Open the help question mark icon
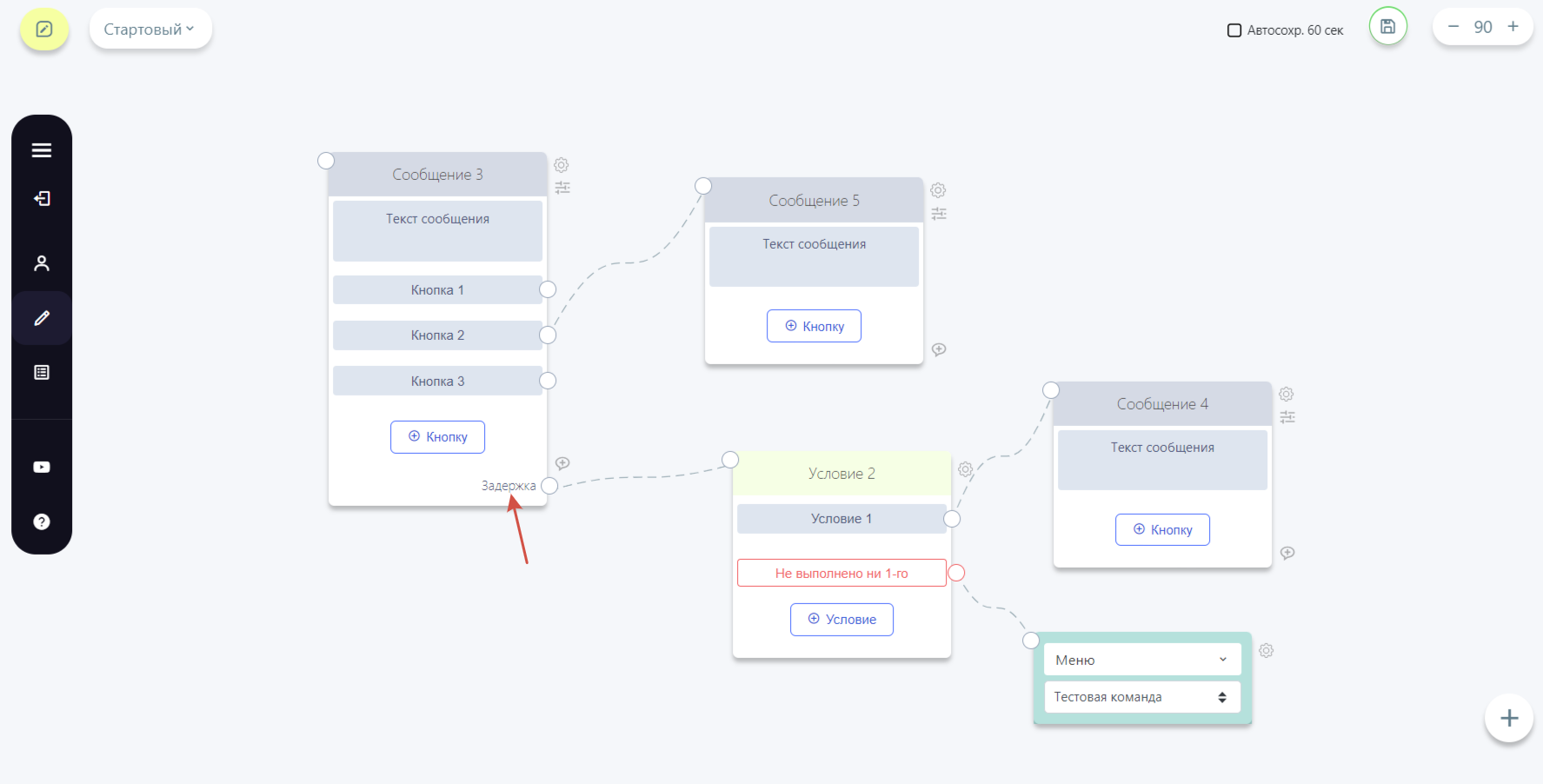Image resolution: width=1543 pixels, height=784 pixels. [x=42, y=522]
